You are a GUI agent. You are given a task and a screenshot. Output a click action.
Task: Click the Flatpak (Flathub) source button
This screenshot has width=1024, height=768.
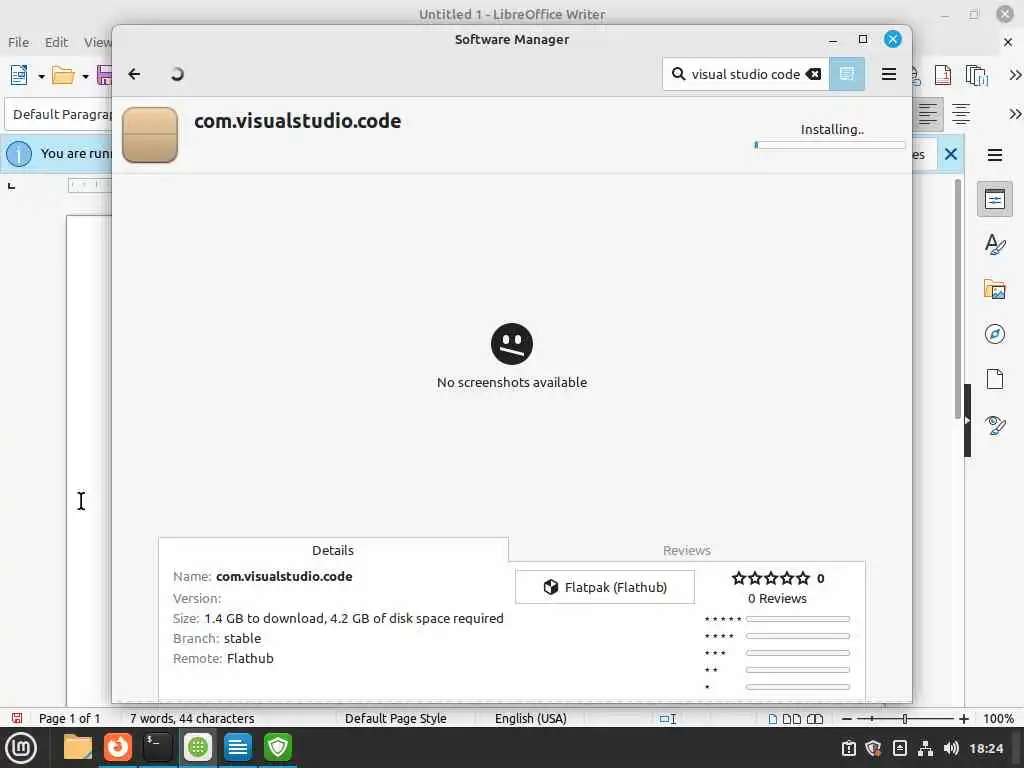point(605,587)
